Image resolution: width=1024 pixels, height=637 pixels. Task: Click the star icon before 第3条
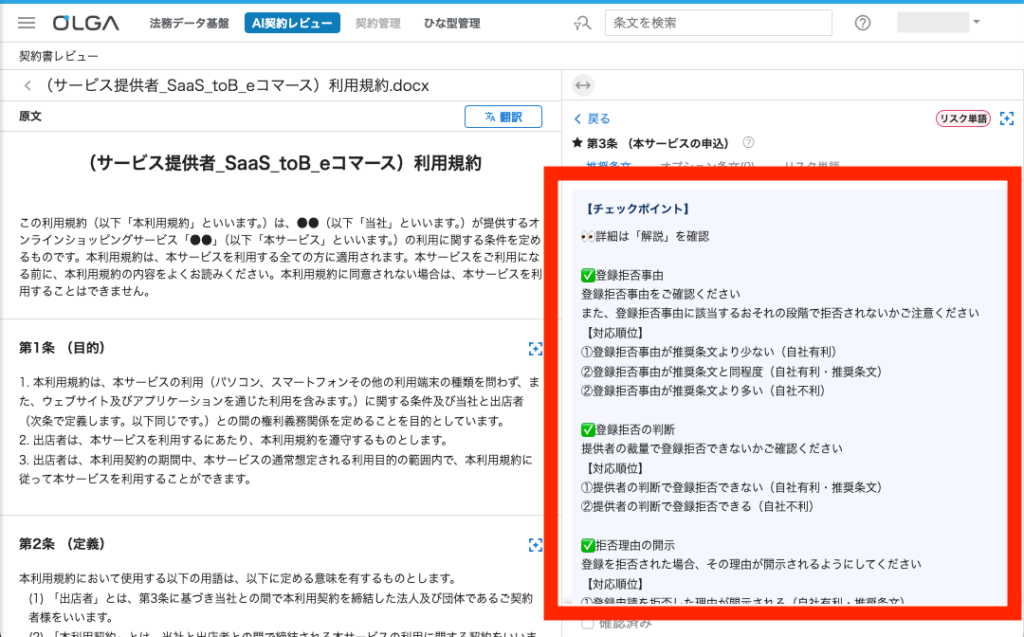click(x=577, y=142)
